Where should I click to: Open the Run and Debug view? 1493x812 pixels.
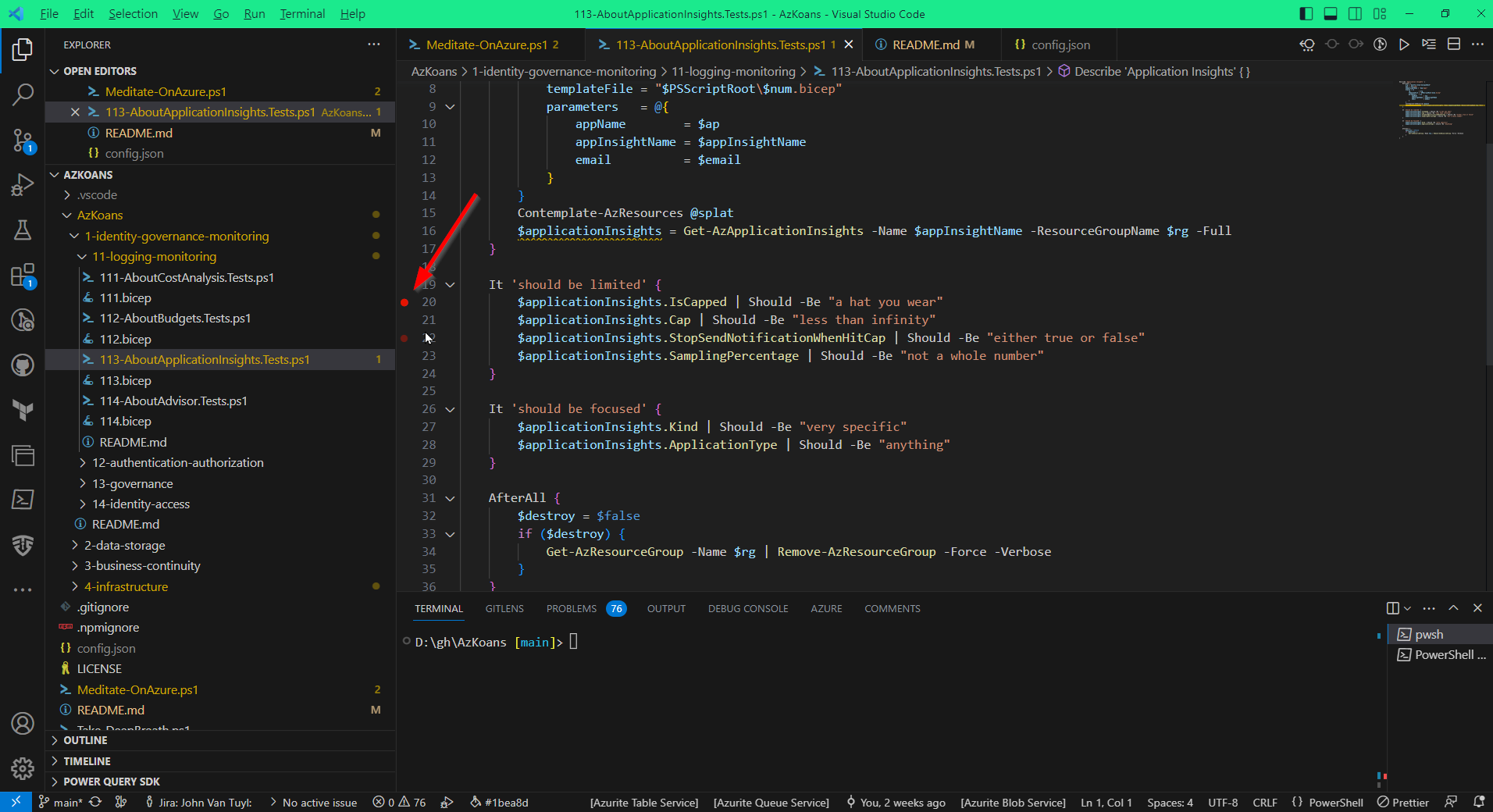click(x=23, y=185)
